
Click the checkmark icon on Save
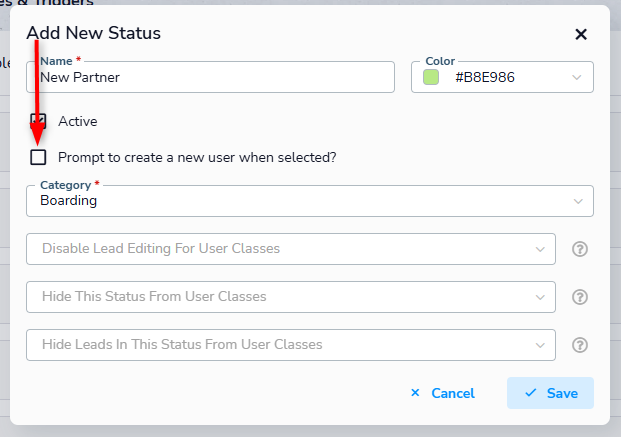(x=530, y=393)
